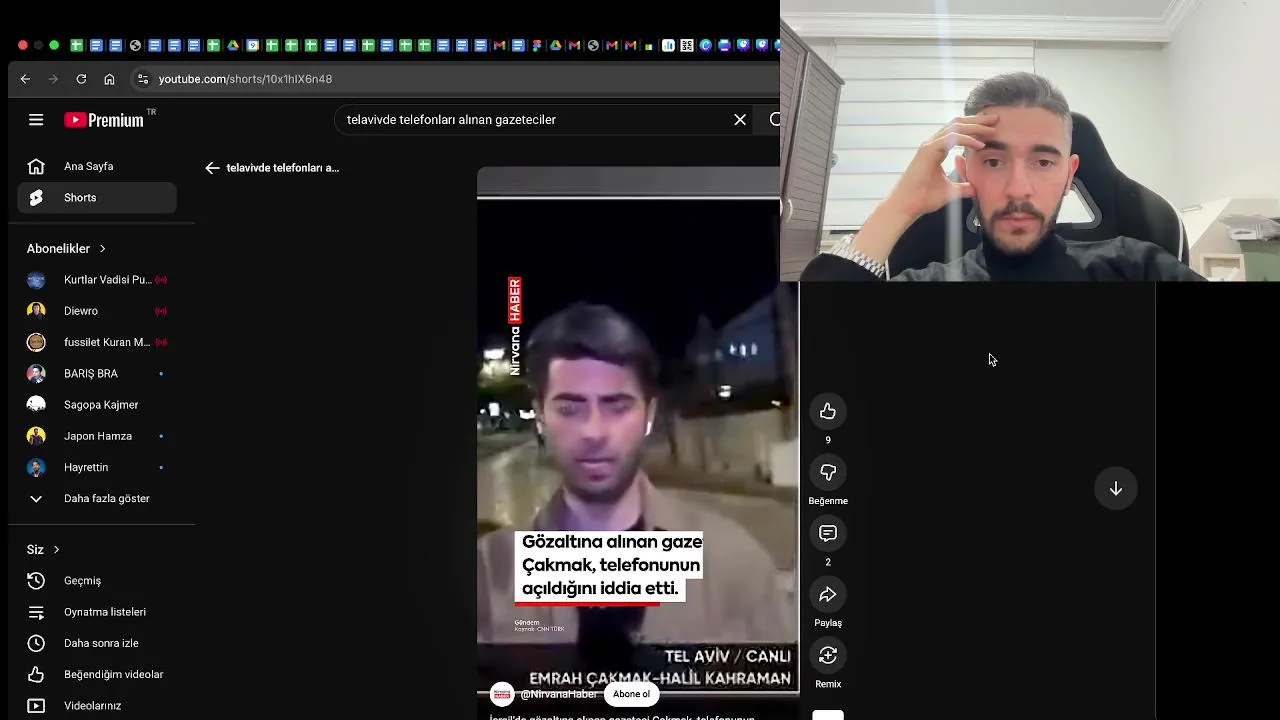Switch to the Google Calendar browser tab

point(252,45)
